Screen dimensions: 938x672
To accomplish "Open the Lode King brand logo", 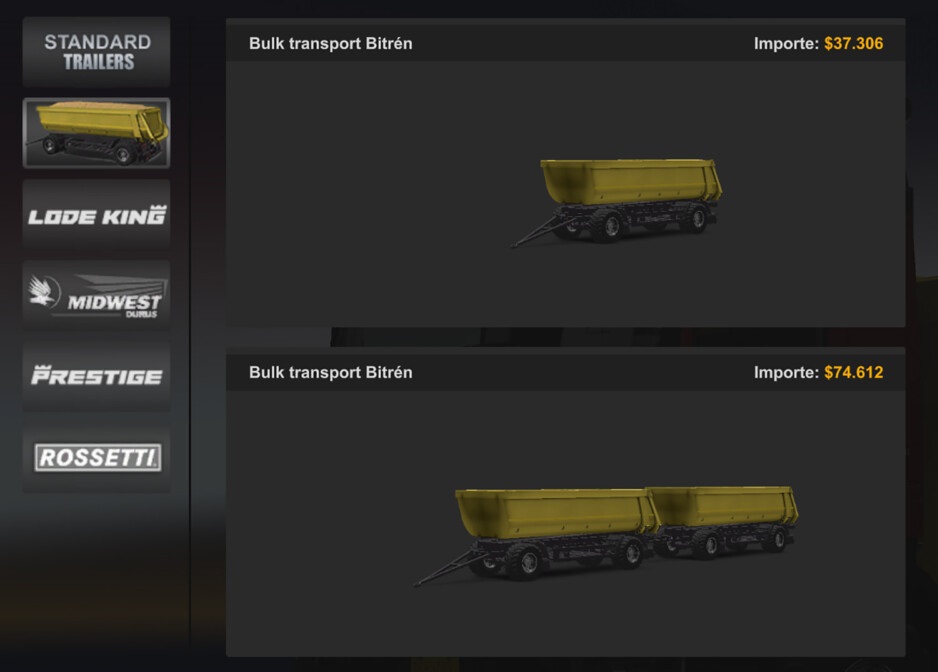I will tap(96, 215).
